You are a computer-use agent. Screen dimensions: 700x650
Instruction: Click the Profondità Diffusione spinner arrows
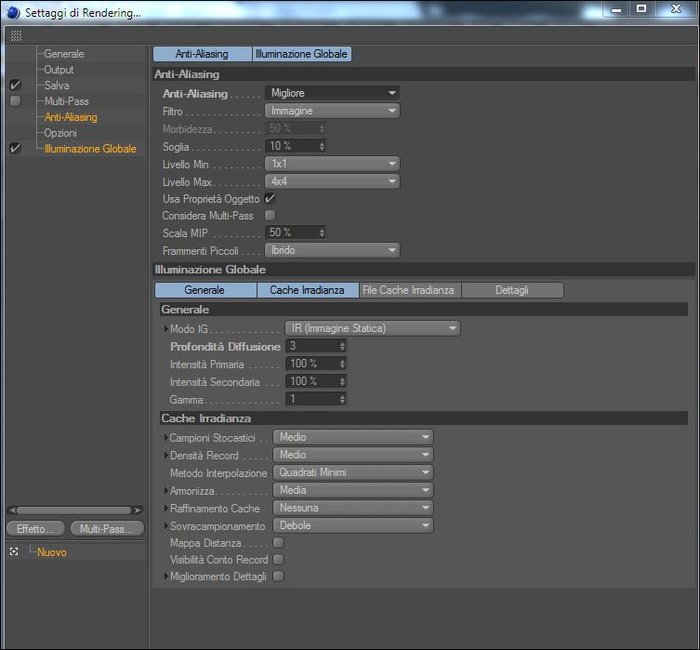click(x=342, y=346)
